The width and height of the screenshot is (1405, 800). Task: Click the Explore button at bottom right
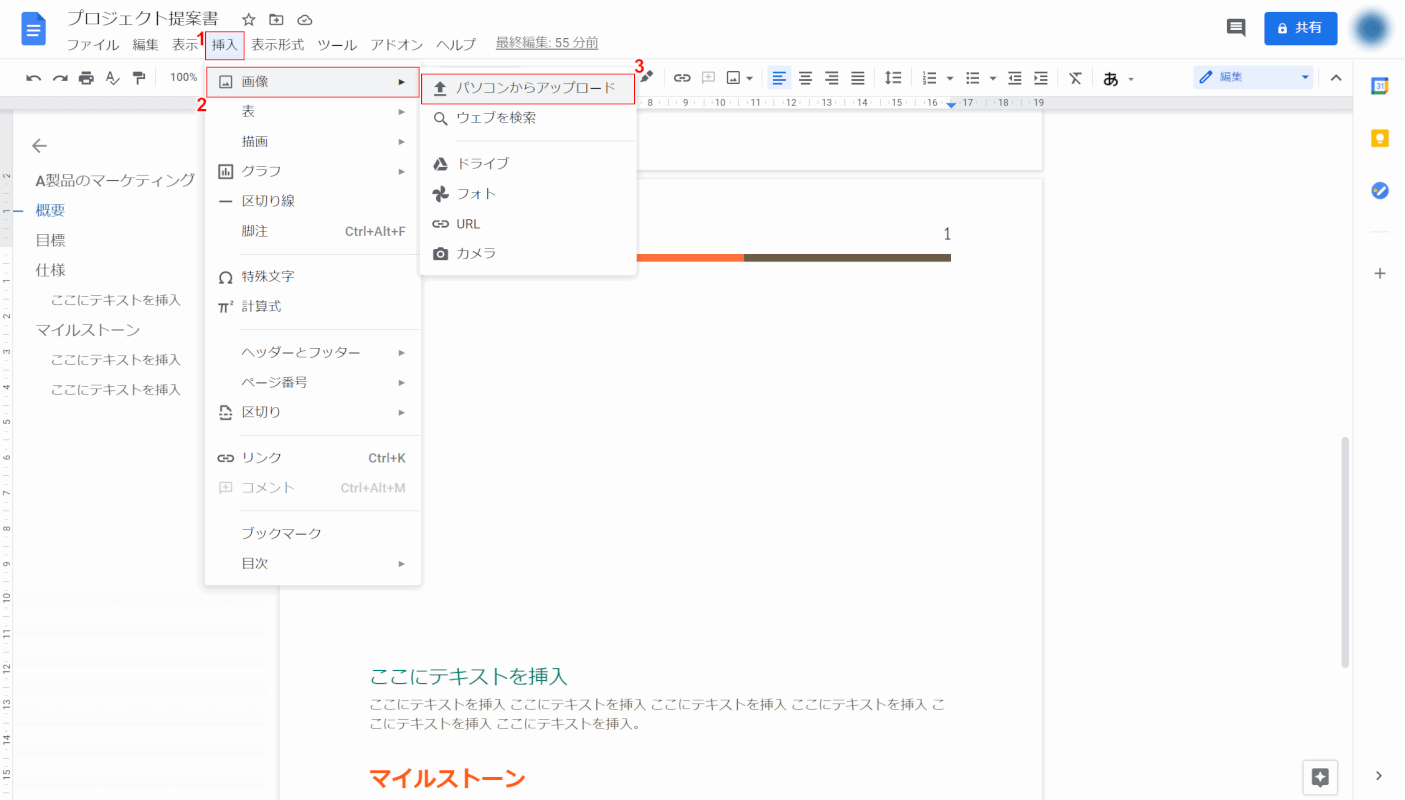pos(1320,777)
